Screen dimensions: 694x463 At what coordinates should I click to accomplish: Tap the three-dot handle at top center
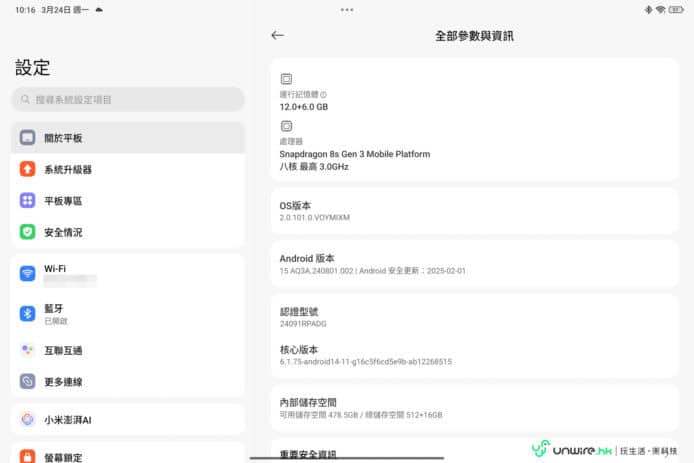point(347,9)
